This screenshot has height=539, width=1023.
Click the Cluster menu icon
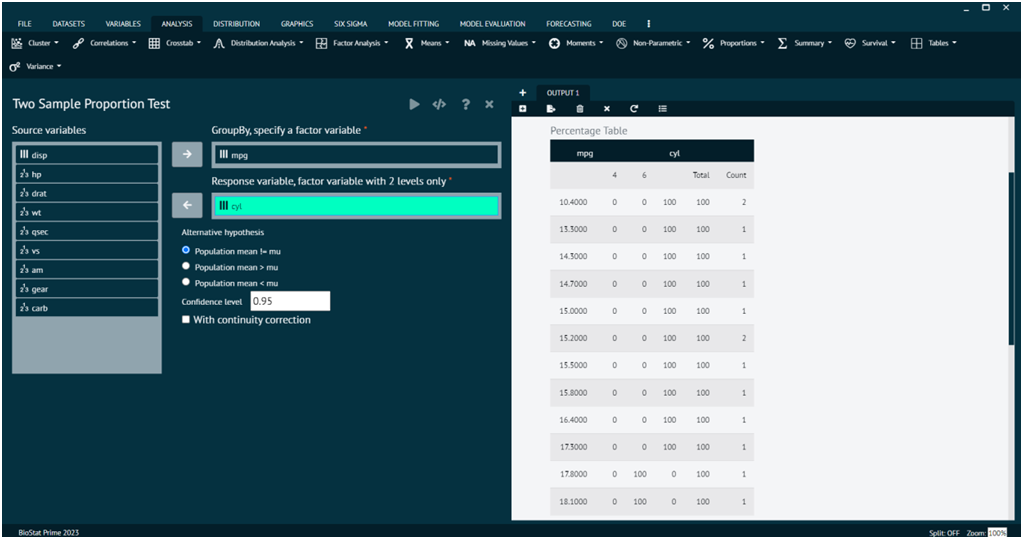(x=16, y=43)
